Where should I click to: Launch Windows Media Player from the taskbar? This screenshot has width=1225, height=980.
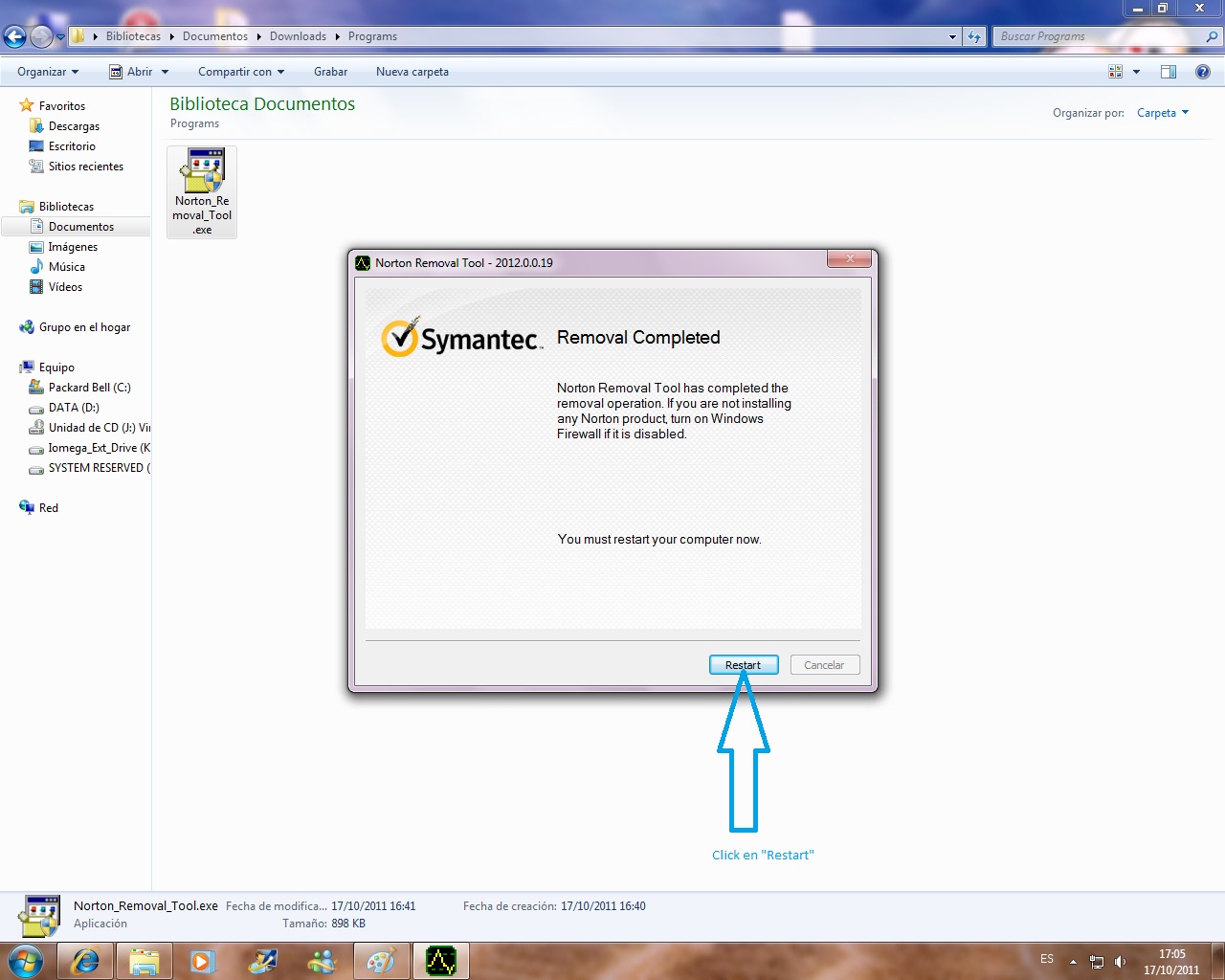point(203,961)
